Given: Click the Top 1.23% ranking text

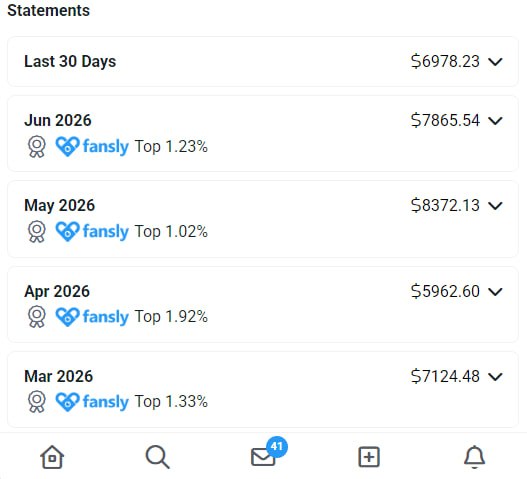Looking at the screenshot, I should 171,147.
